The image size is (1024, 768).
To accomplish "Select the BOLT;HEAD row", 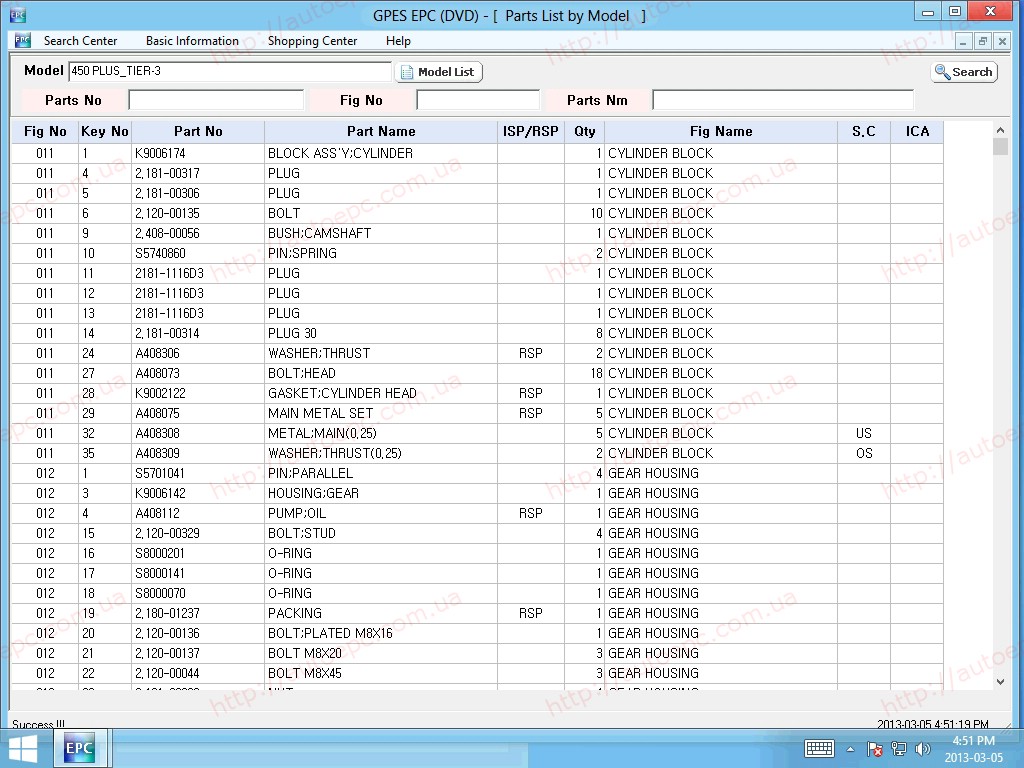I will 477,374.
